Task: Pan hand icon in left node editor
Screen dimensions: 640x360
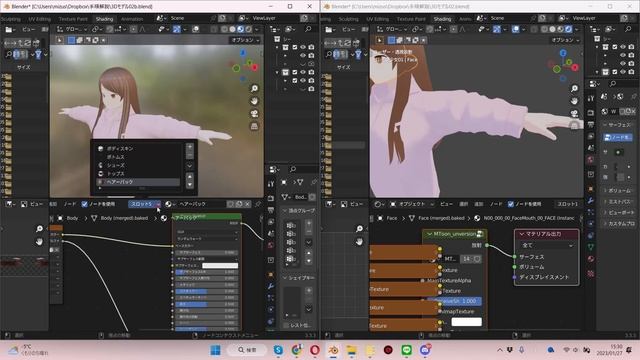Action: (x=39, y=241)
